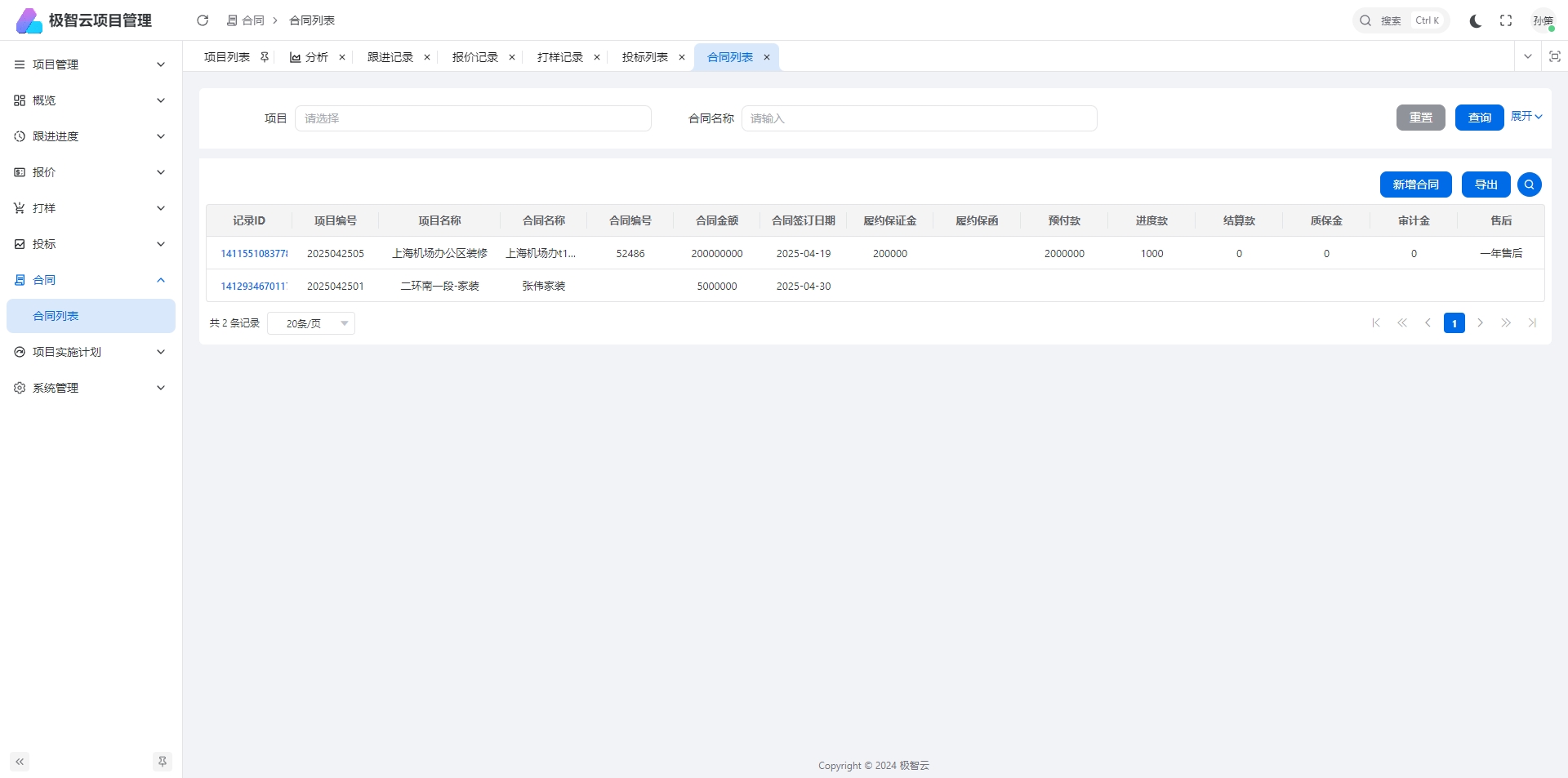Collapse the sidebar with double-arrow icon
1568x778 pixels.
[20, 762]
